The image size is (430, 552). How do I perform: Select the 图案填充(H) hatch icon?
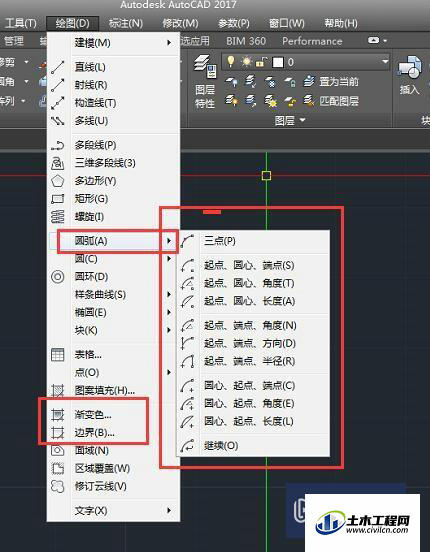57,390
